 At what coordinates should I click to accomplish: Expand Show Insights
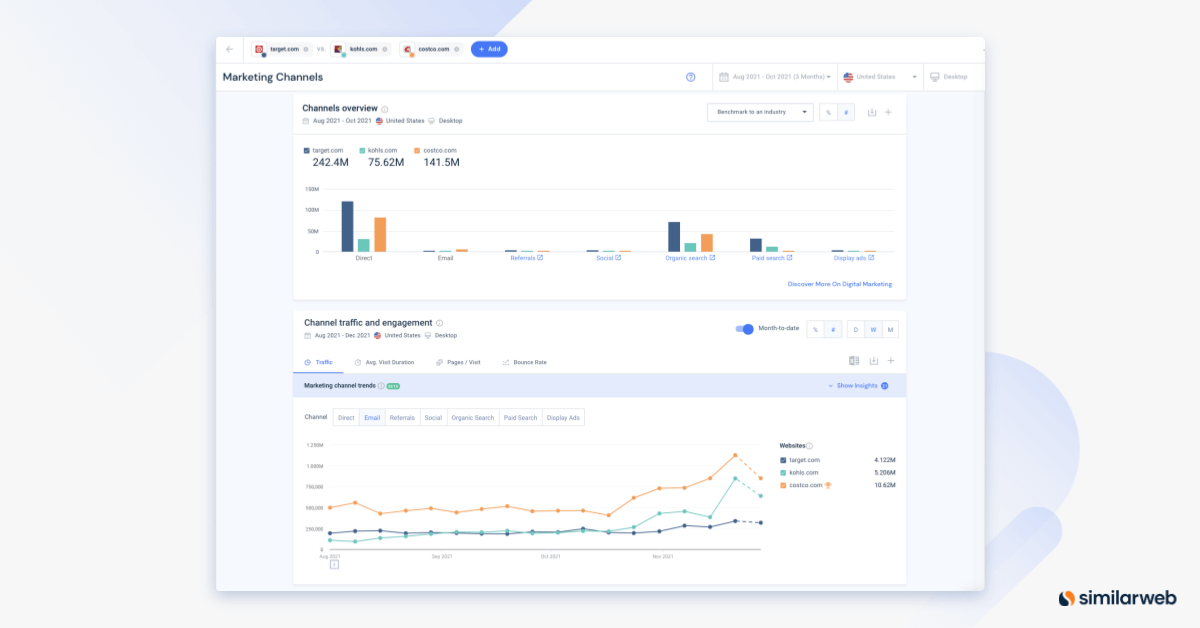[x=858, y=385]
